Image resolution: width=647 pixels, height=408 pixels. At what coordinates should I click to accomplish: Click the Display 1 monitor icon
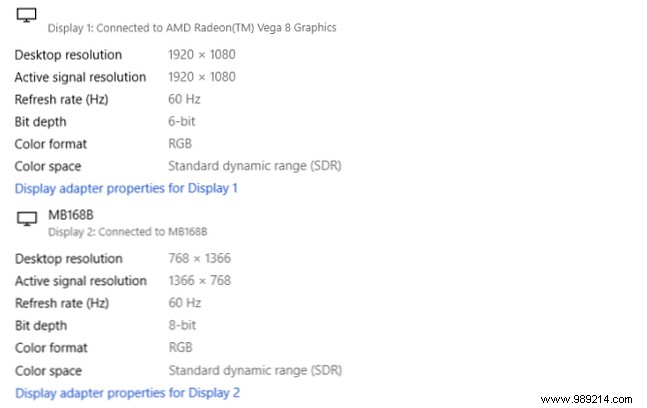point(26,15)
